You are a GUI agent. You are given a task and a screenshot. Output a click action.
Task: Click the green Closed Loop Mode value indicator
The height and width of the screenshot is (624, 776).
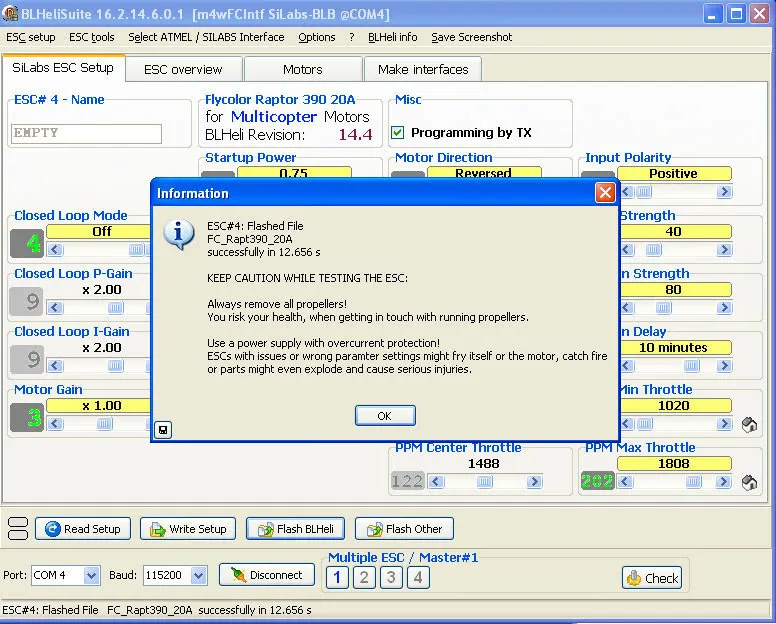[x=29, y=243]
